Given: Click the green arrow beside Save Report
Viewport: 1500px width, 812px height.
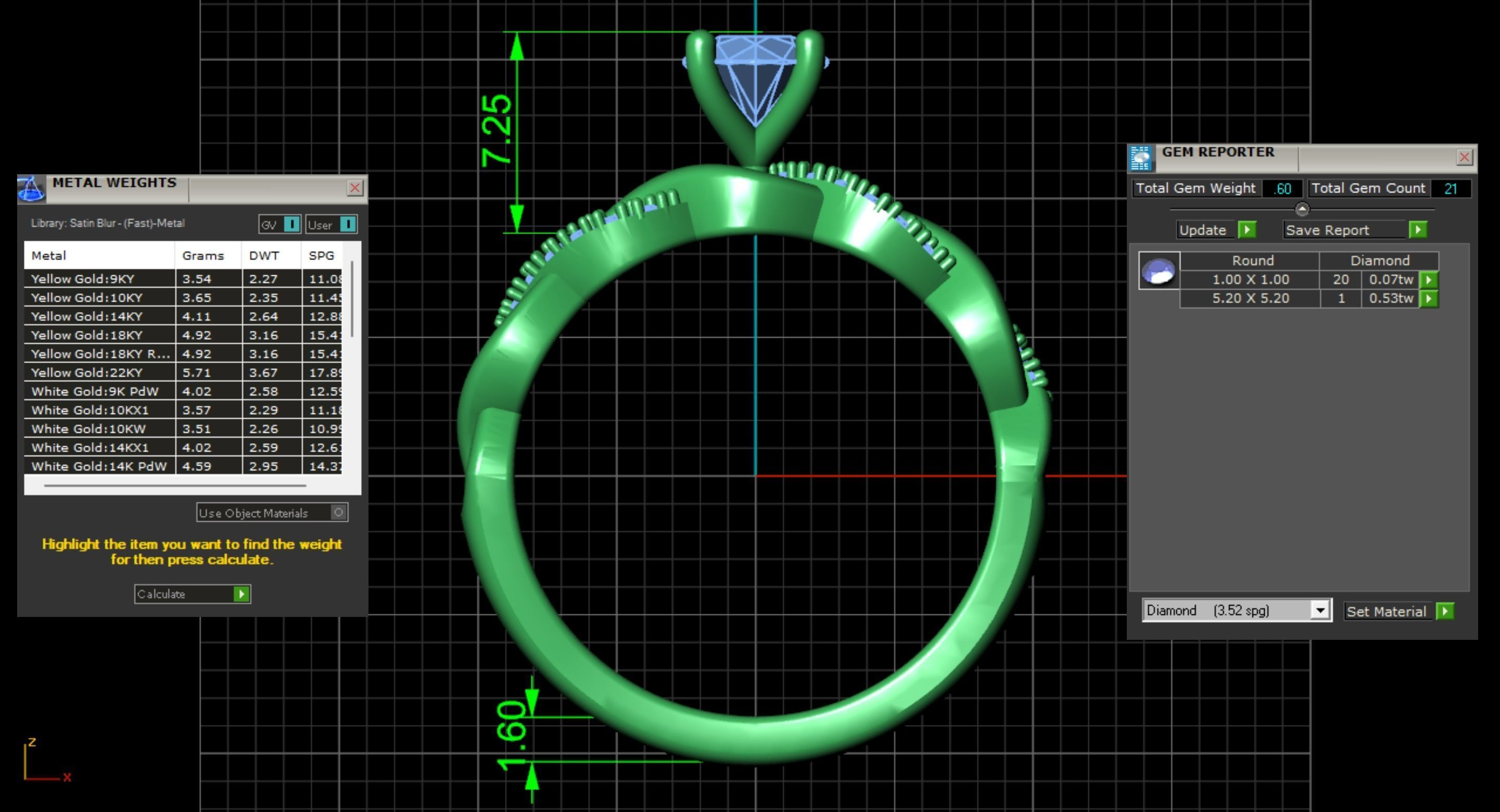Looking at the screenshot, I should [1418, 229].
